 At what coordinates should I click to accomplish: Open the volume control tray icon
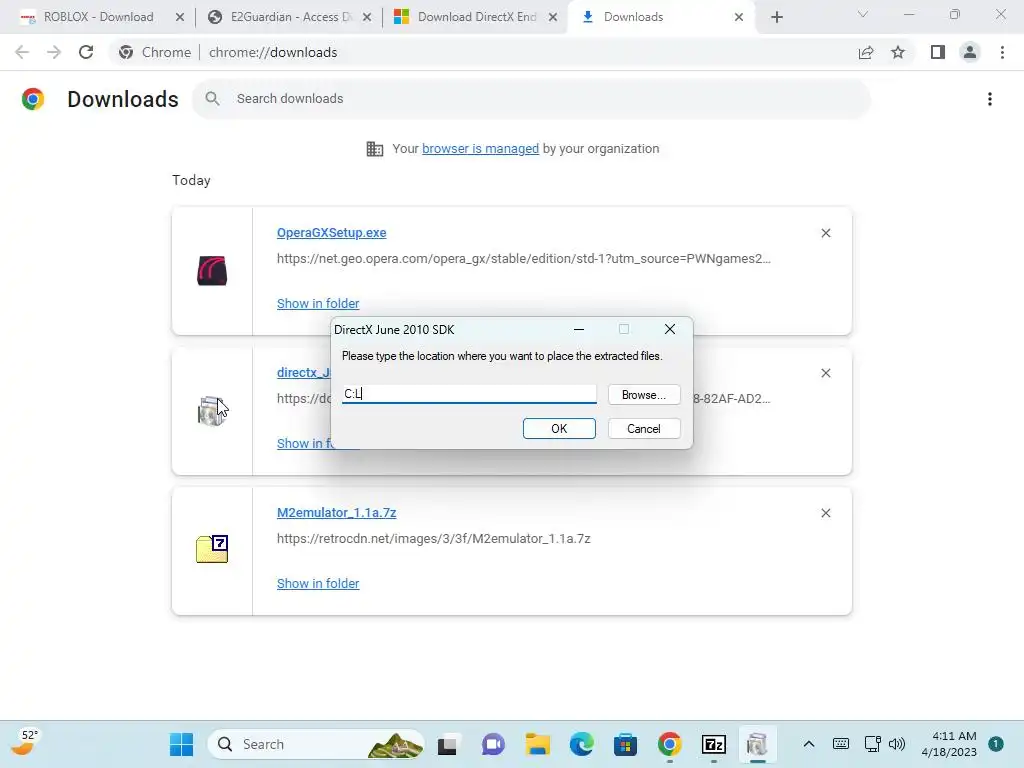click(897, 744)
